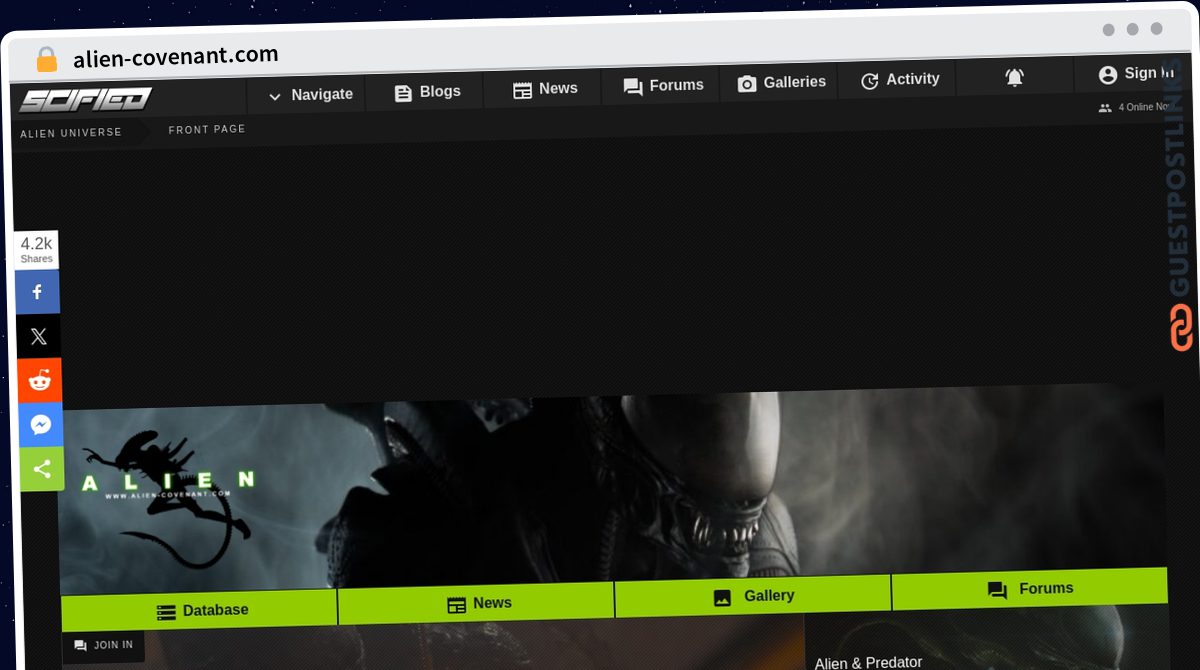1200x670 pixels.
Task: Share the page on Facebook
Action: 37,292
